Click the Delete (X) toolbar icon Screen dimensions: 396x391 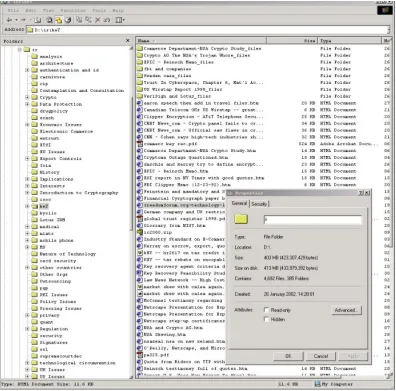pos(98,20)
